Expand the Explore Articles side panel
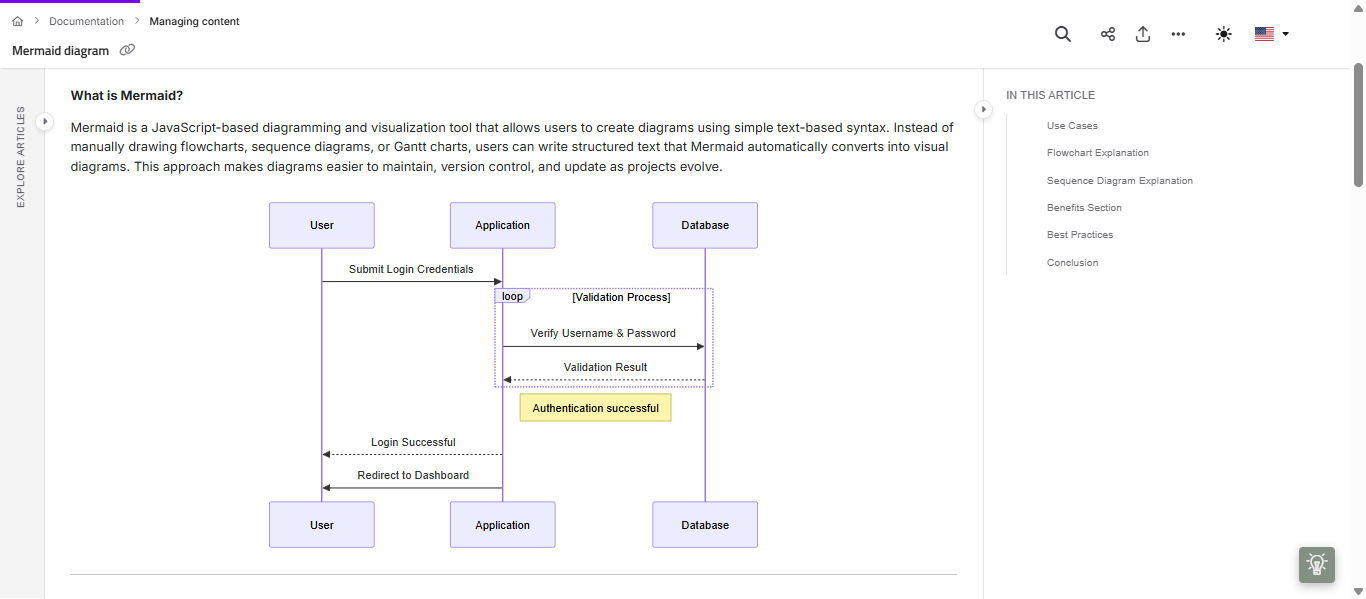1366x599 pixels. (x=44, y=121)
